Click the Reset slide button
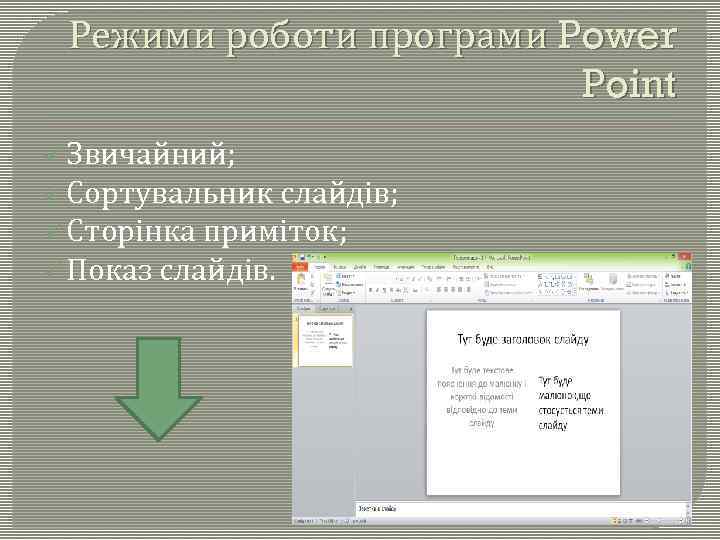Viewport: 720px width, 540px height. point(351,285)
